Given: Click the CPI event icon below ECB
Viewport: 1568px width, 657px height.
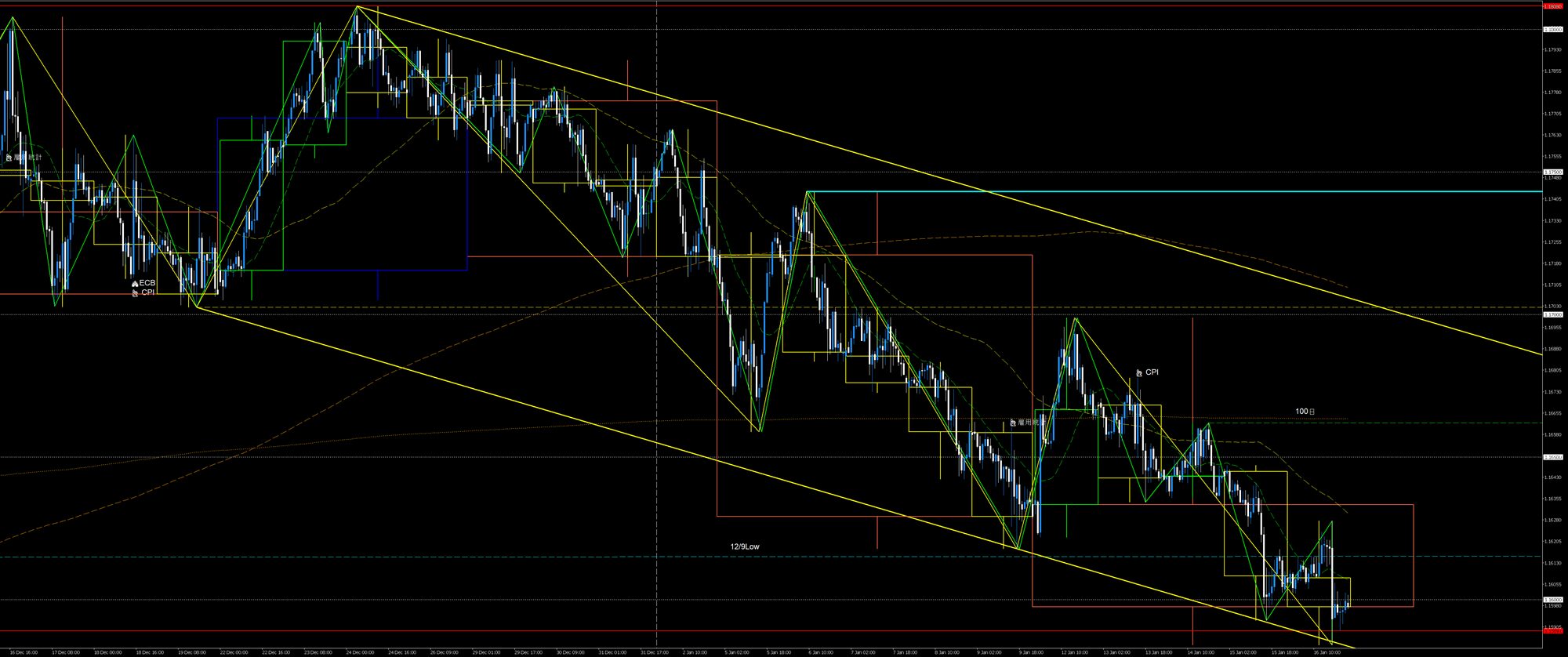Looking at the screenshot, I should pos(135,292).
